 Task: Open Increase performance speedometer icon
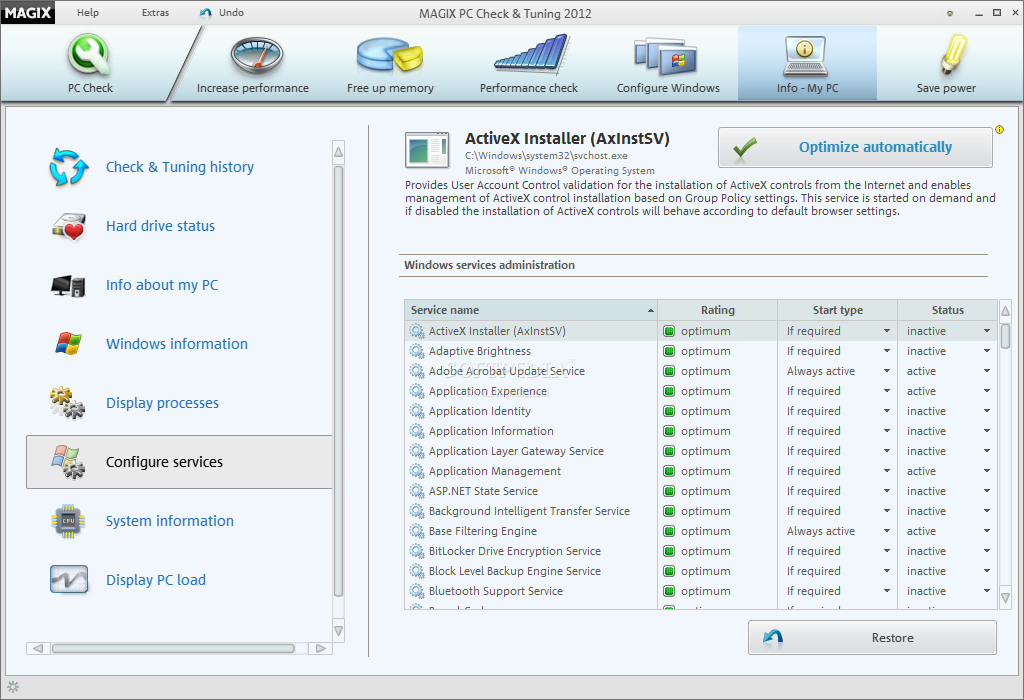[257, 56]
